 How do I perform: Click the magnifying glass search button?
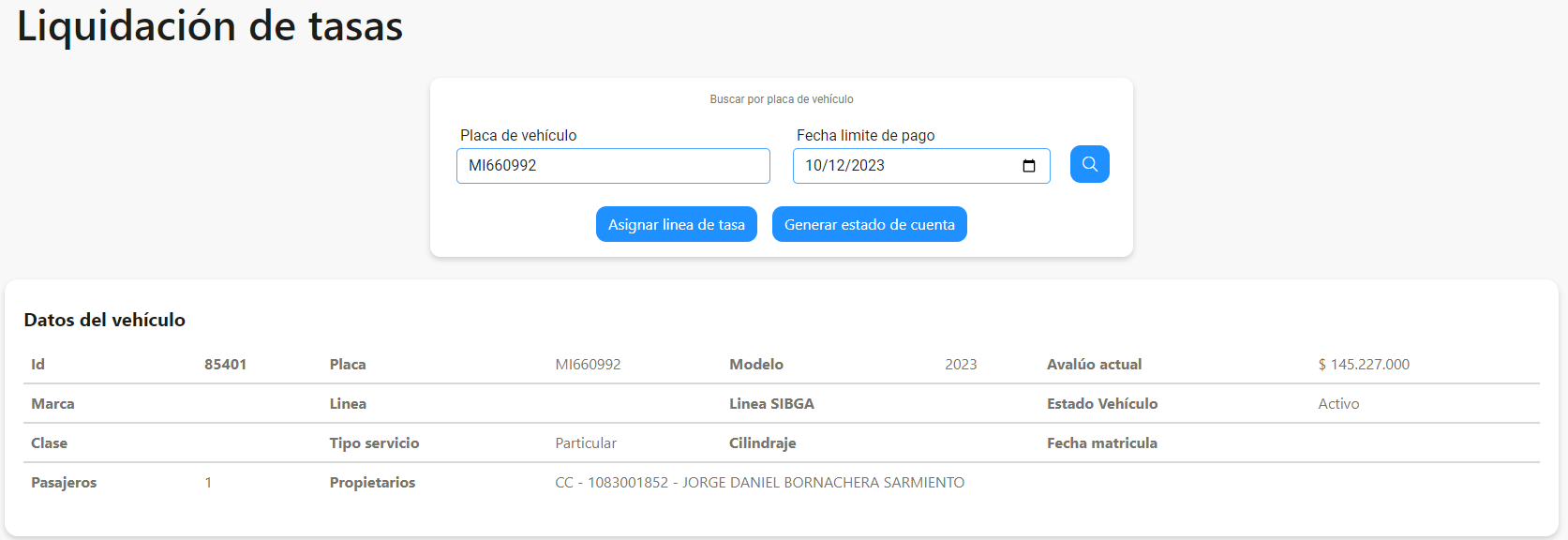(1089, 164)
